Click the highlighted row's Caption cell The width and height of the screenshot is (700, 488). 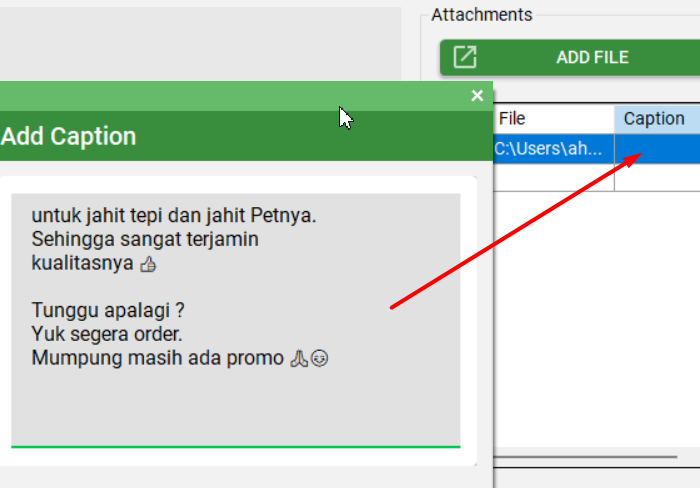pos(657,148)
